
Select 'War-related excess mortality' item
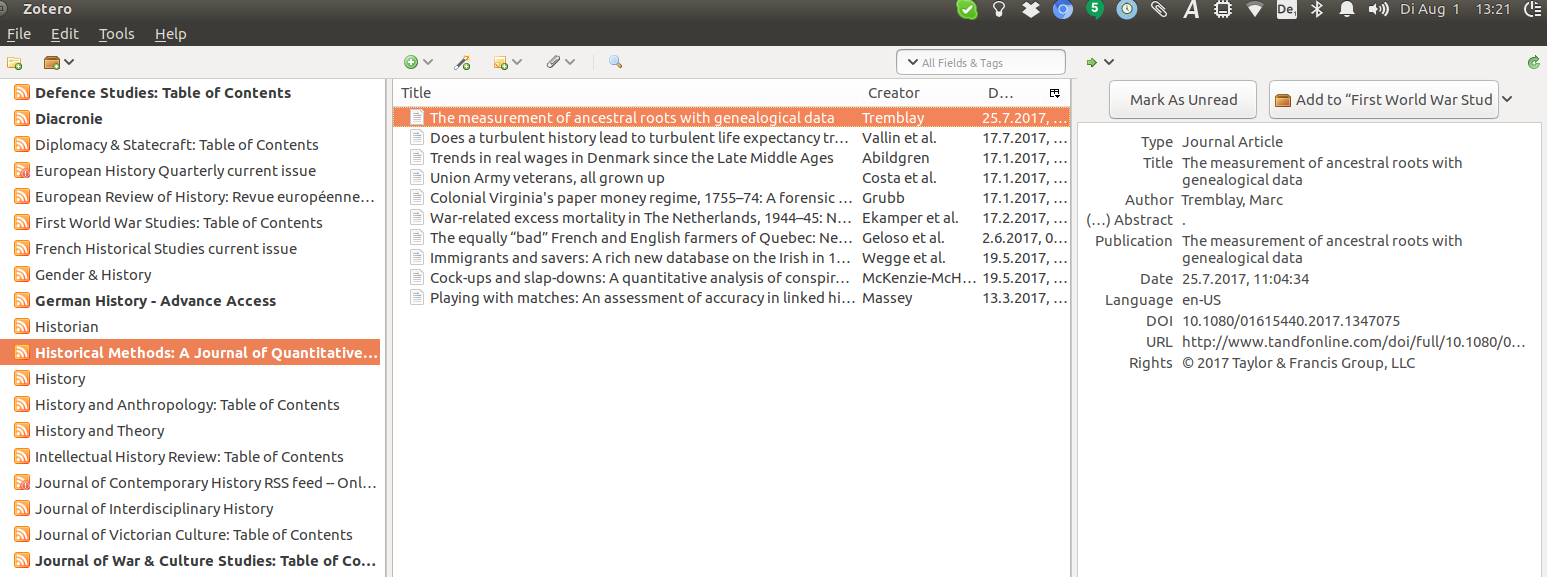[731, 218]
